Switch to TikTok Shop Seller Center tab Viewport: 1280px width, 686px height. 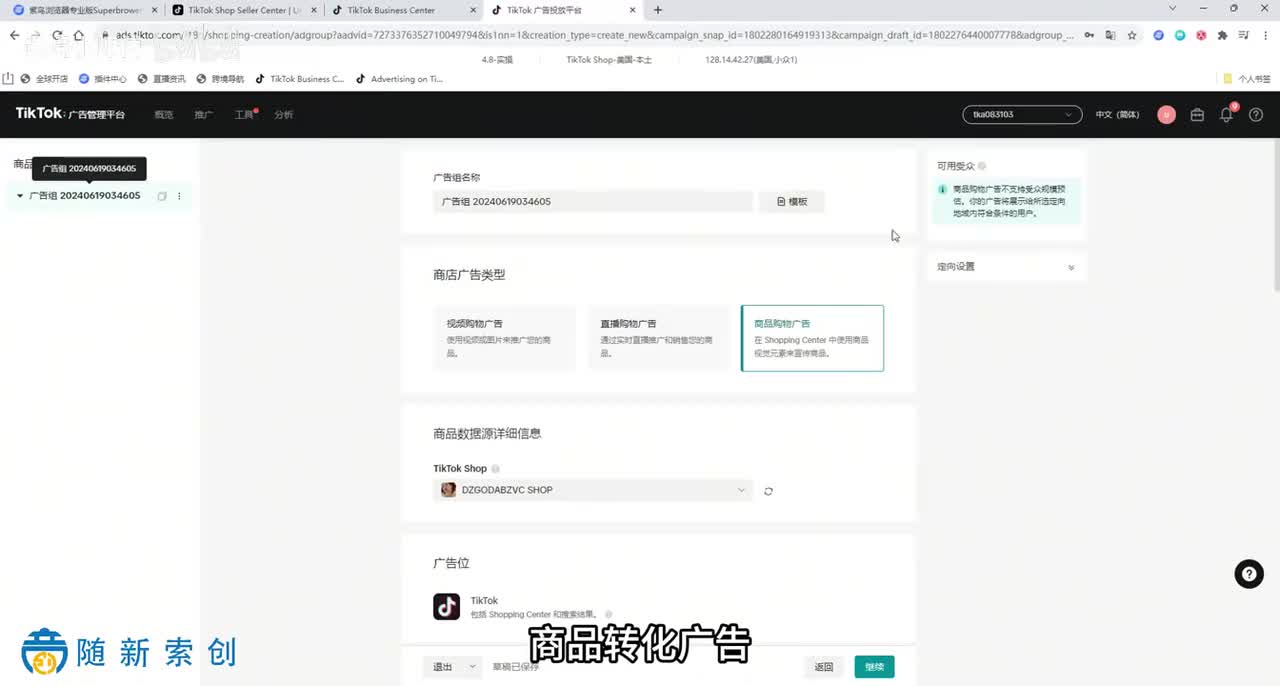(244, 10)
